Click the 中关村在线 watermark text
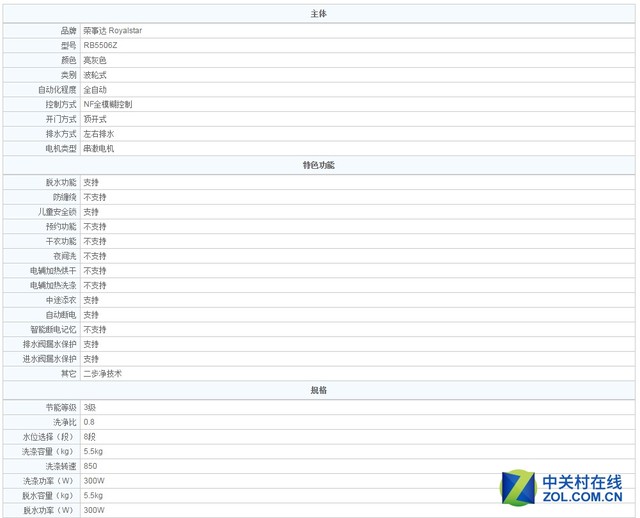Screen dimensions: 640x518 (582, 481)
